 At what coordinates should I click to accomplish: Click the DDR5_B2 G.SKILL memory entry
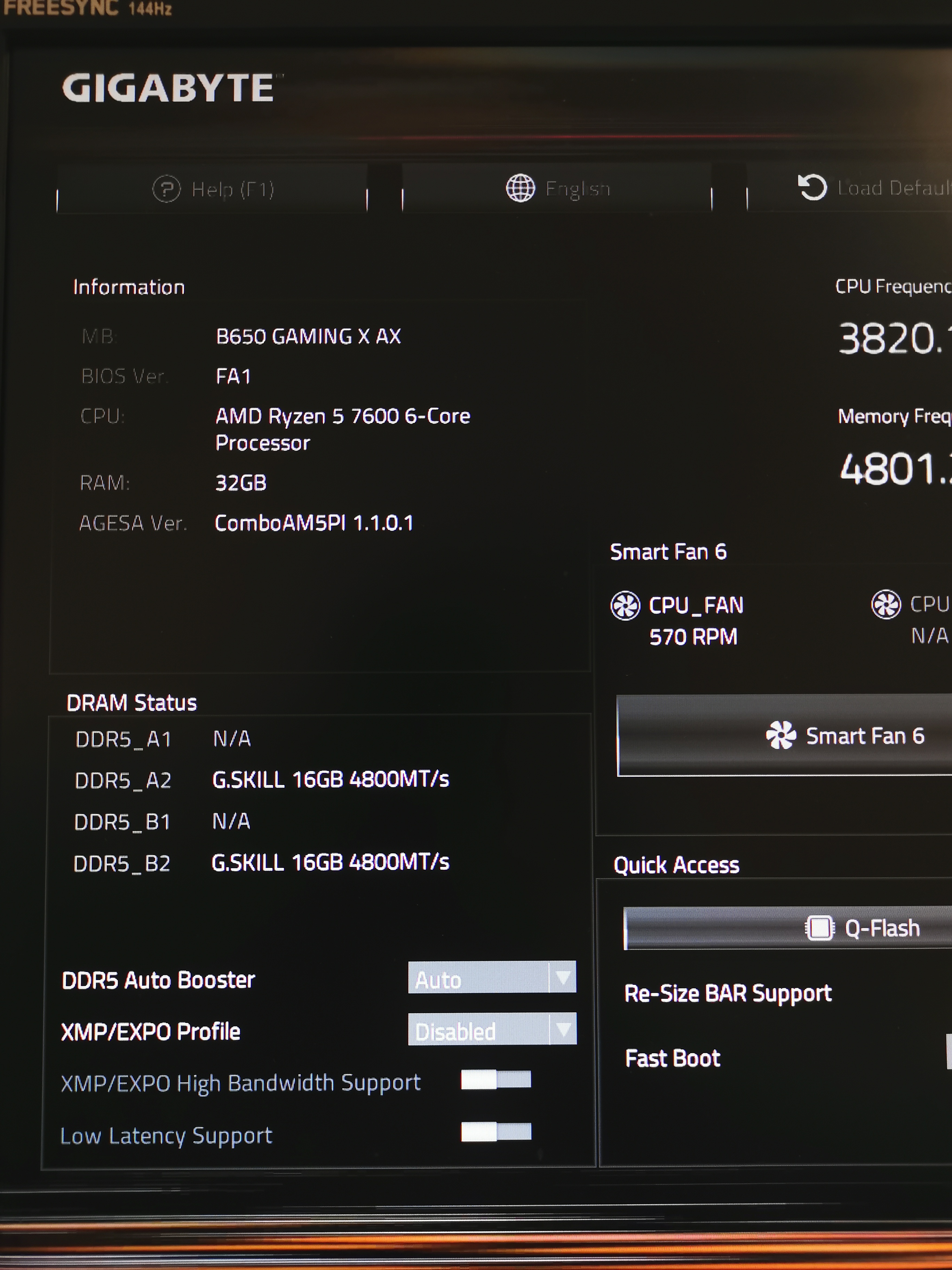[x=330, y=862]
